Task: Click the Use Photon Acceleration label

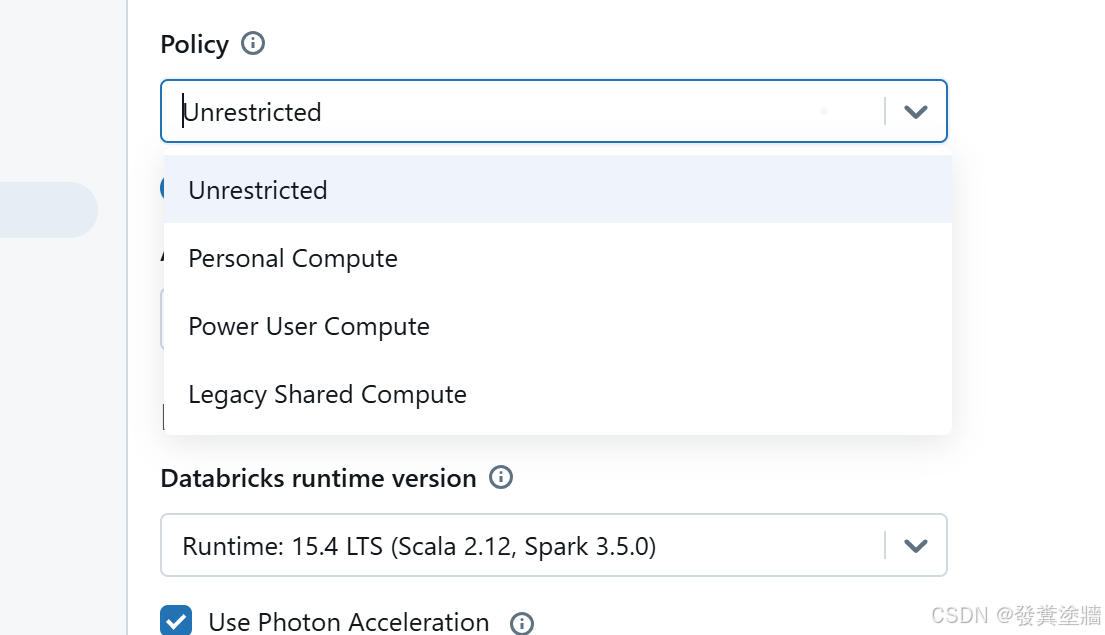Action: pos(349,622)
